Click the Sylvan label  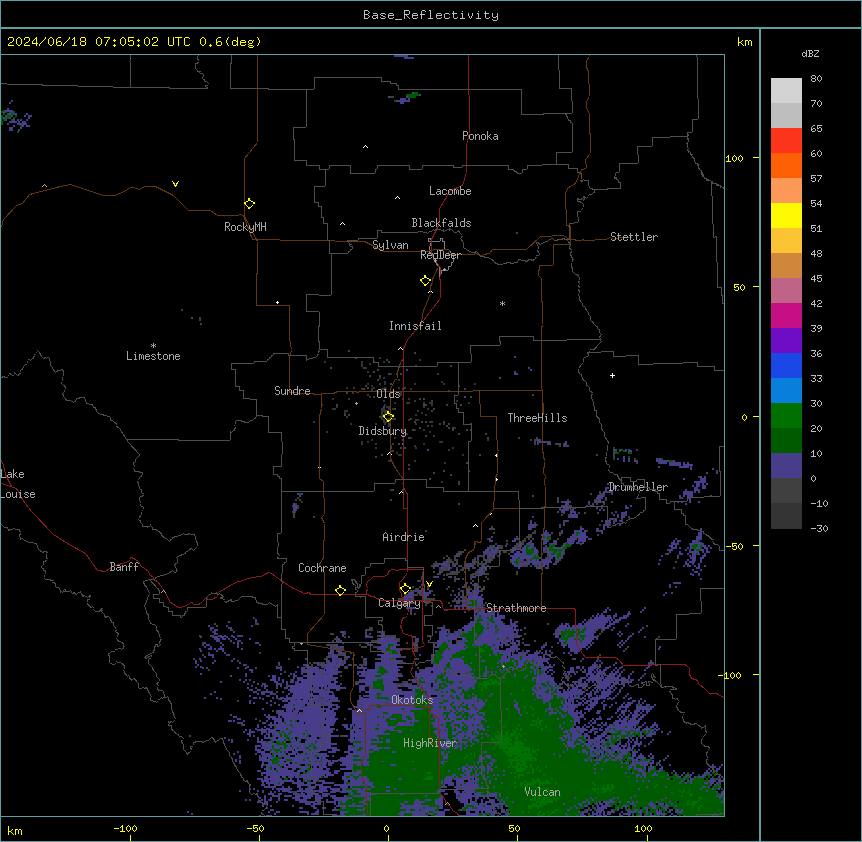pyautogui.click(x=390, y=245)
